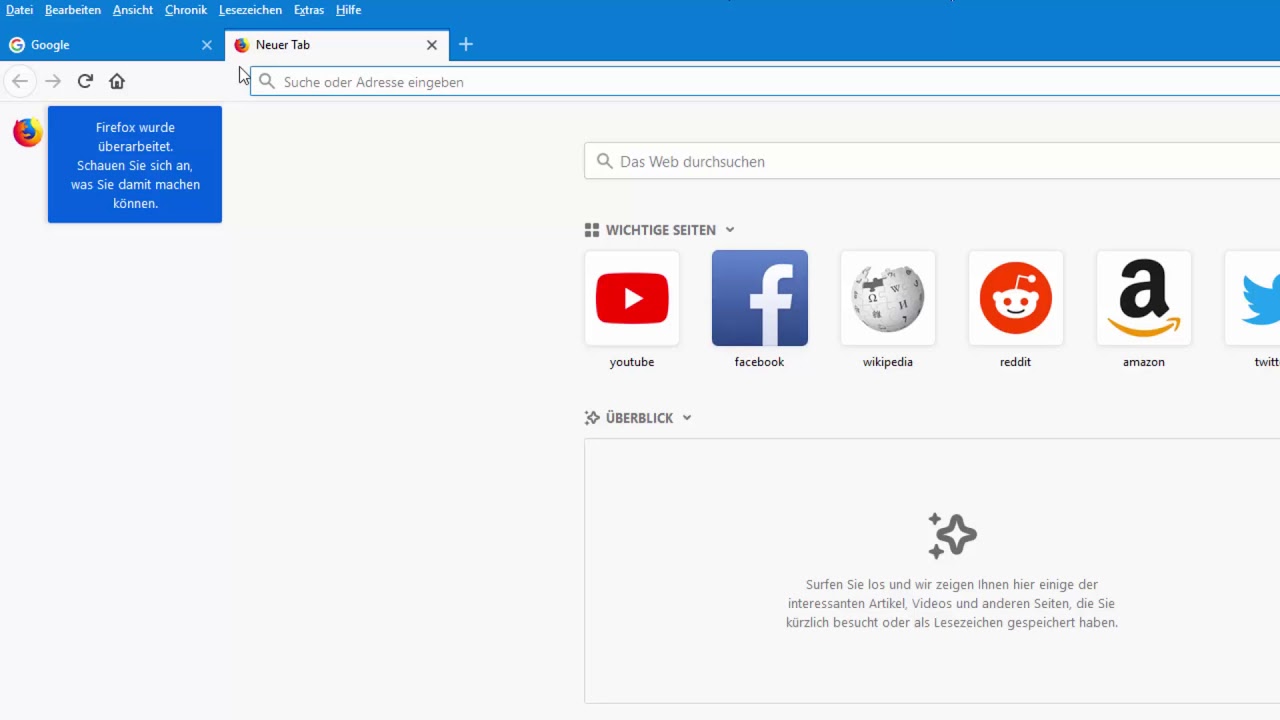Click the Wichtige Seiten grid icon

(592, 230)
